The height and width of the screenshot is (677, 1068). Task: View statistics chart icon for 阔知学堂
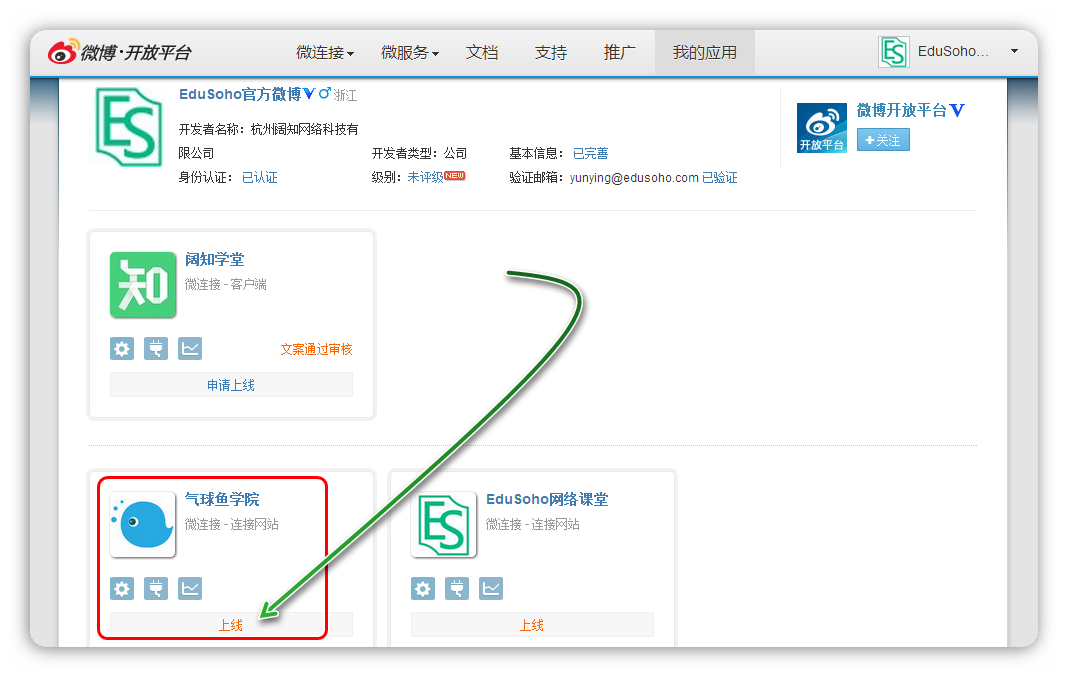190,348
